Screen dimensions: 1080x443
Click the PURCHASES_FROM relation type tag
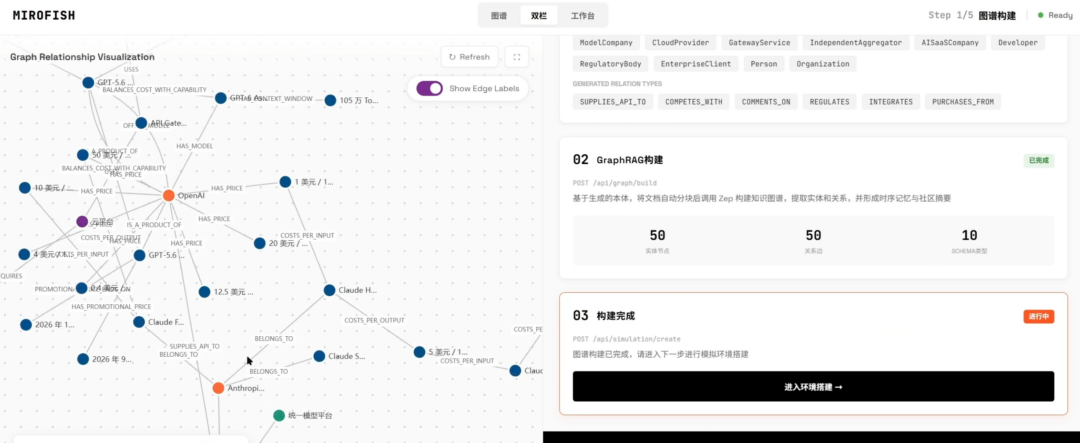pyautogui.click(x=963, y=102)
